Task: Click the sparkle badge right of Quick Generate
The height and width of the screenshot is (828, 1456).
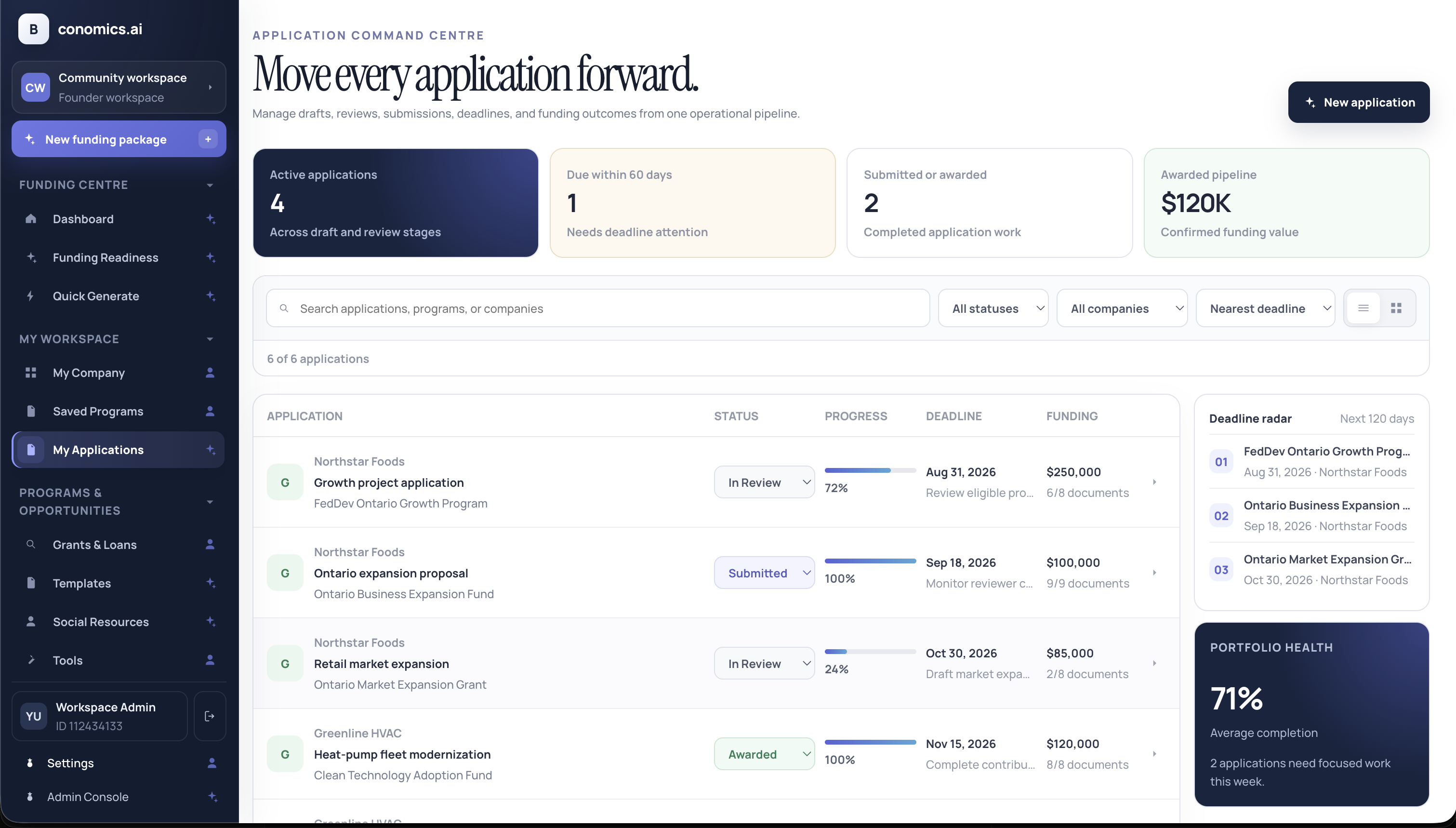Action: tap(210, 296)
